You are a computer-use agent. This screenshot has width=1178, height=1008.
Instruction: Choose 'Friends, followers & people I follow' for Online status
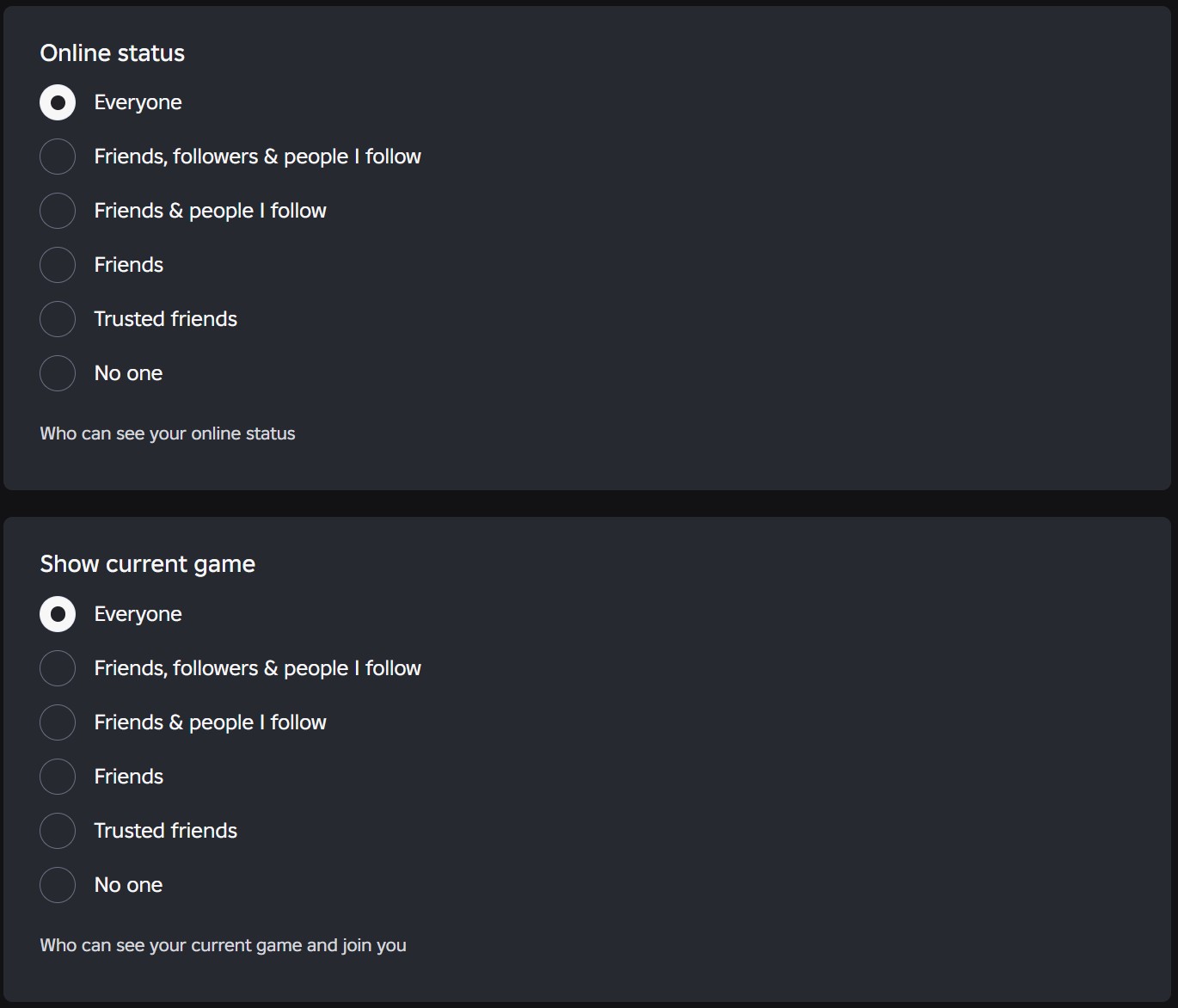coord(58,157)
